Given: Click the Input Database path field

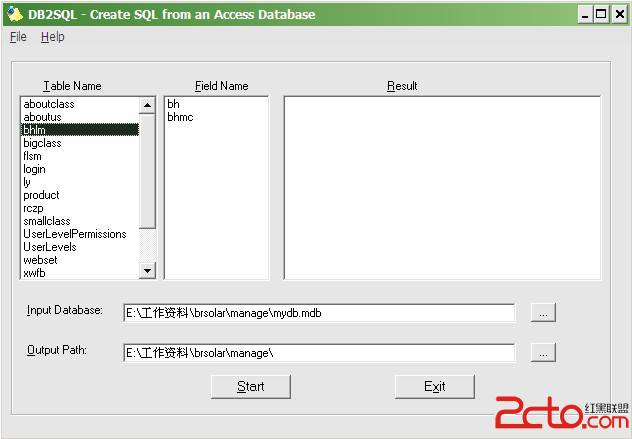Looking at the screenshot, I should tap(319, 313).
